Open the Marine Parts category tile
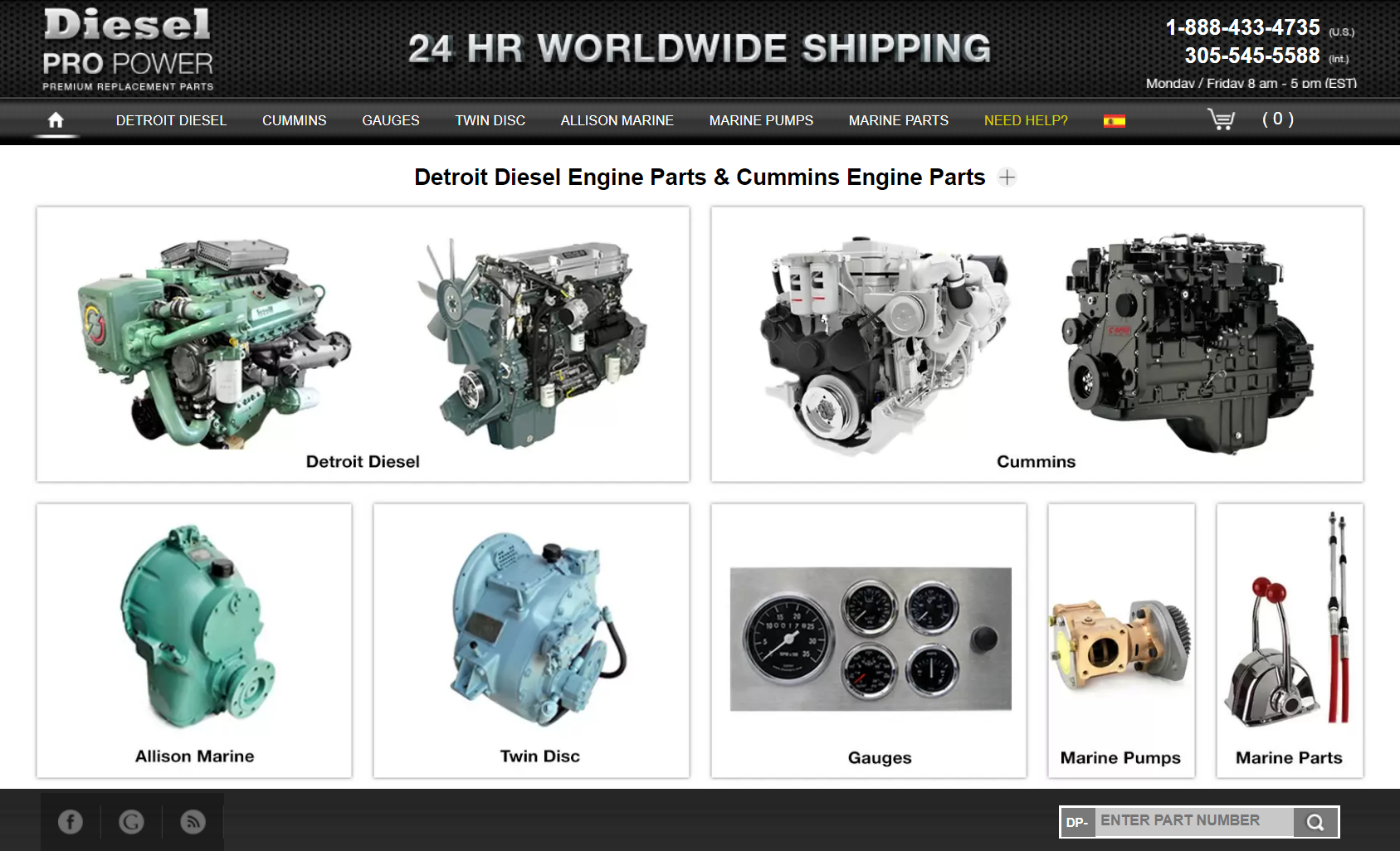Image resolution: width=1400 pixels, height=851 pixels. pyautogui.click(x=1289, y=640)
